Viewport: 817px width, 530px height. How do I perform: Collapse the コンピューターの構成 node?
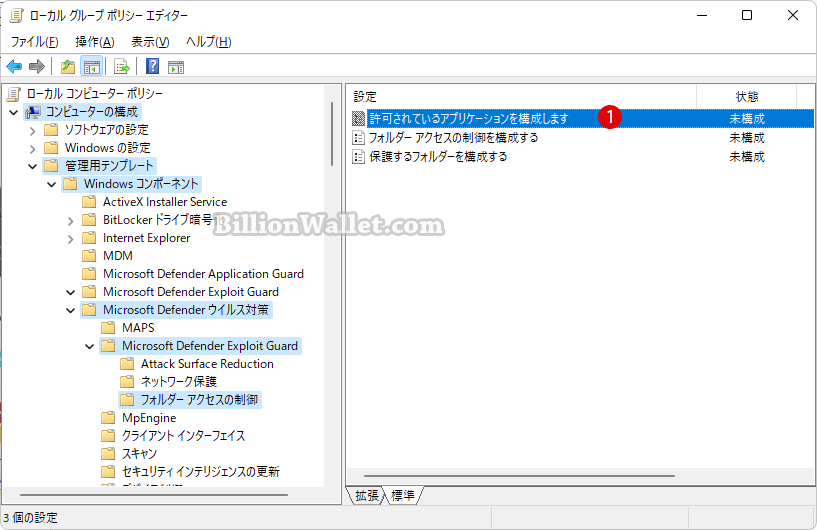[14, 112]
